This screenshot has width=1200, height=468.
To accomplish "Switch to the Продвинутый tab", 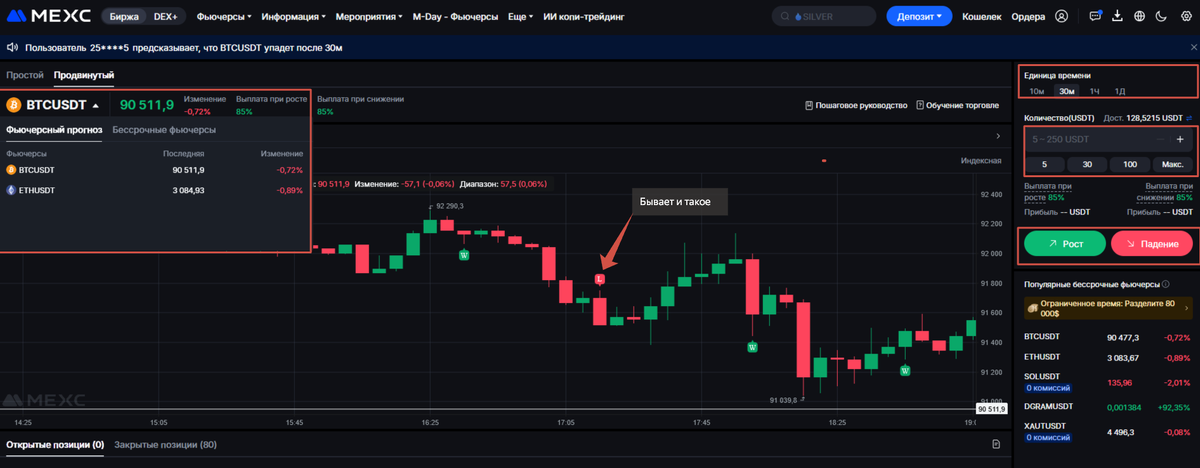I will pos(84,75).
